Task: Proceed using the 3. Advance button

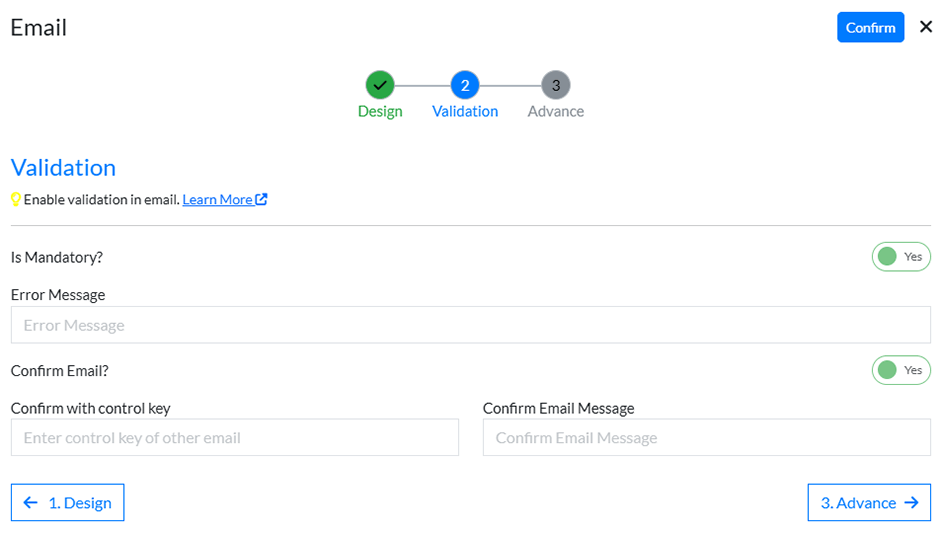Action: (x=868, y=503)
